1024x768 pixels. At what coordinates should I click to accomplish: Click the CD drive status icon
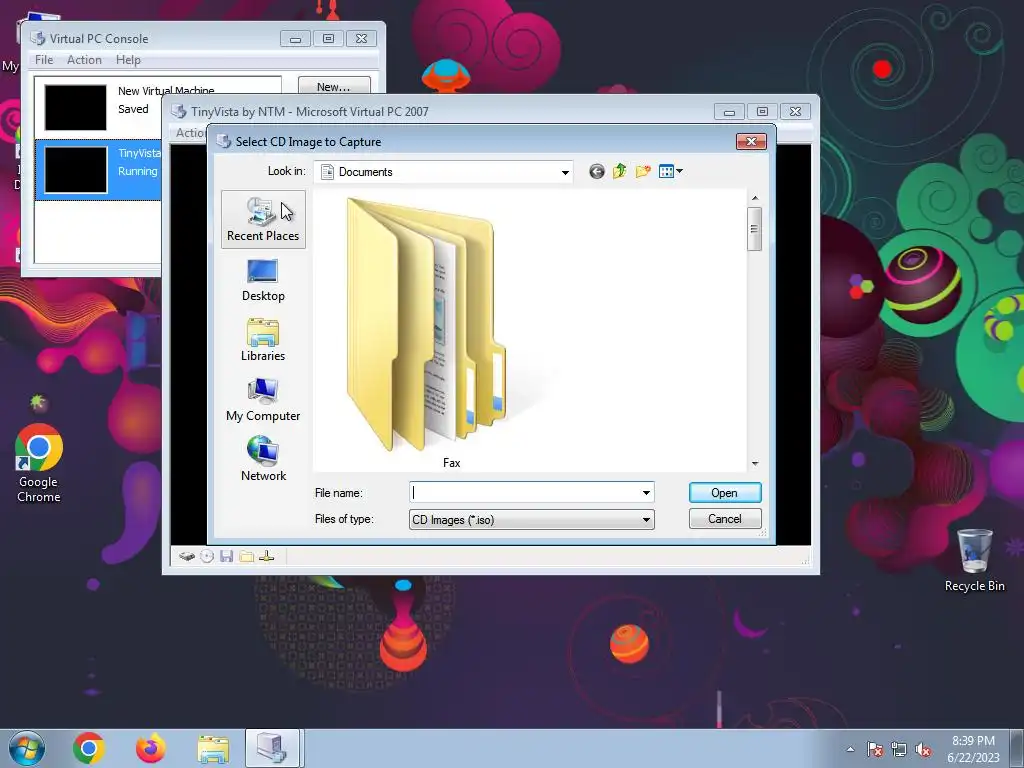[207, 556]
